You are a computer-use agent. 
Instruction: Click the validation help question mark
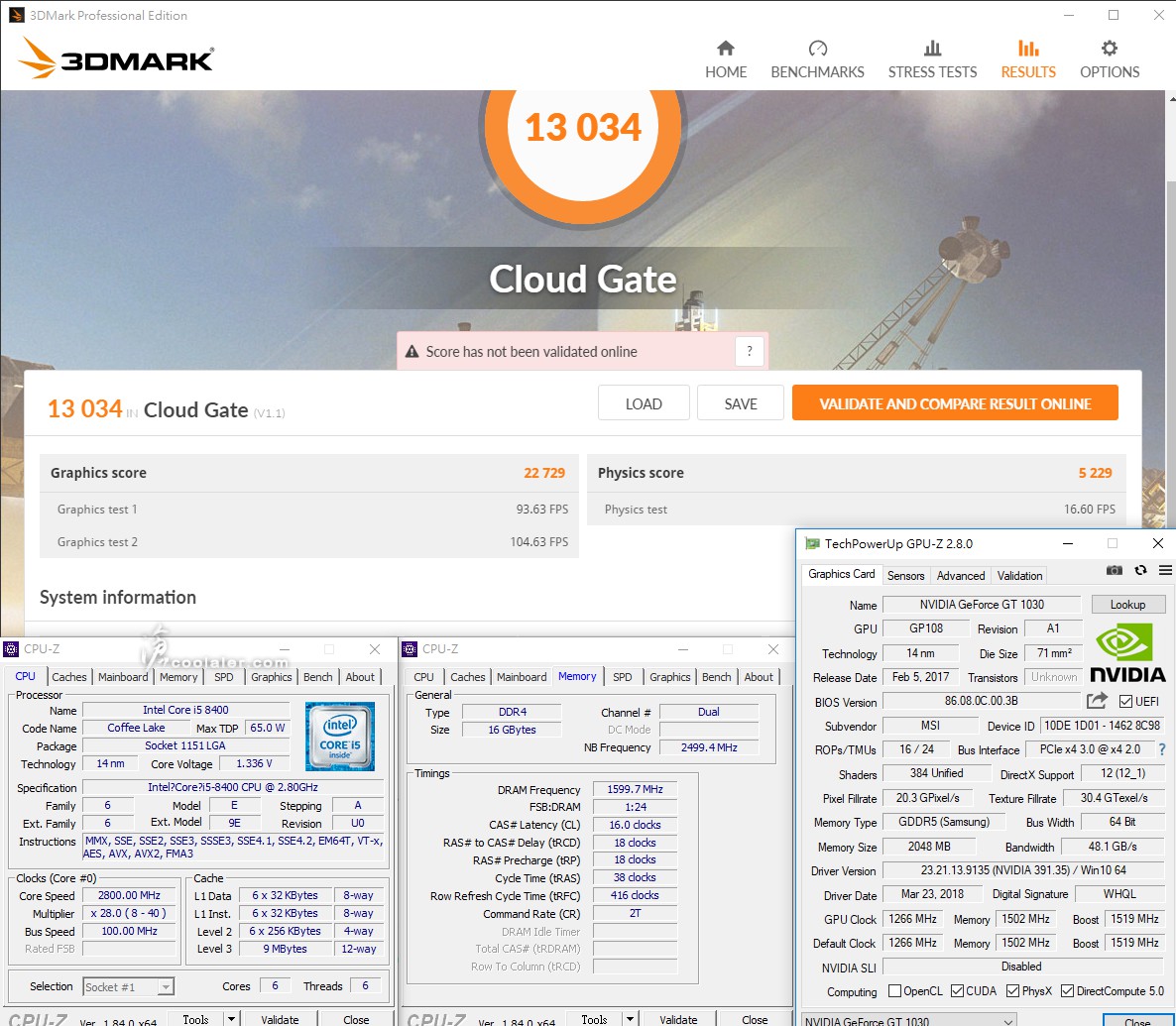tap(749, 351)
